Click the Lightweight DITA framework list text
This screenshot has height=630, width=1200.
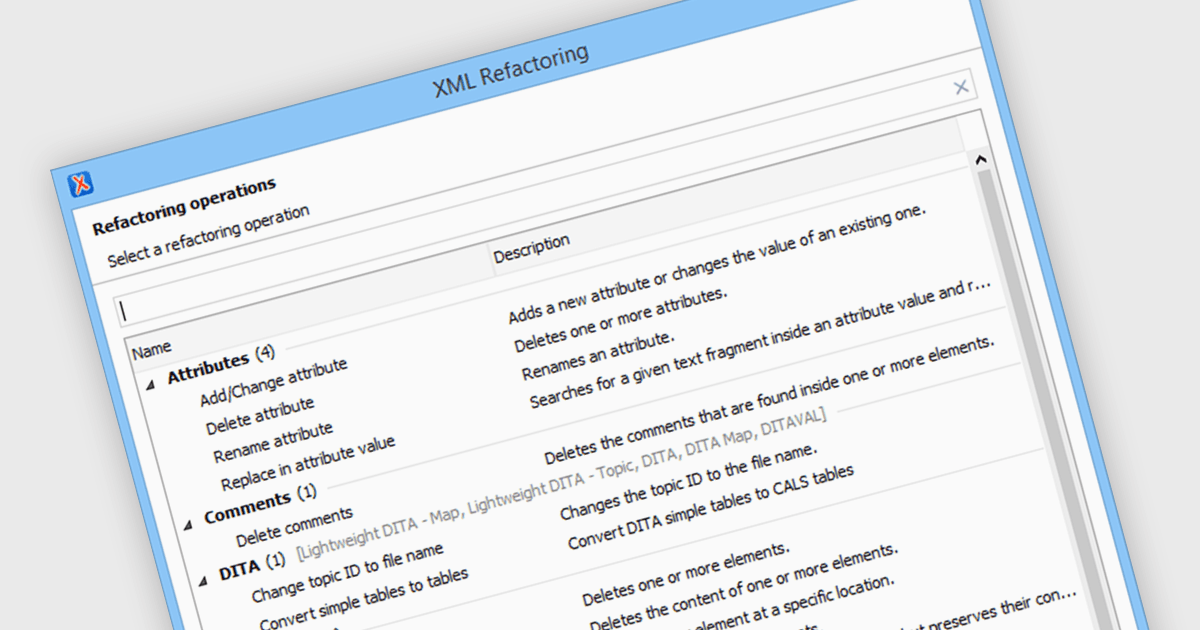562,482
